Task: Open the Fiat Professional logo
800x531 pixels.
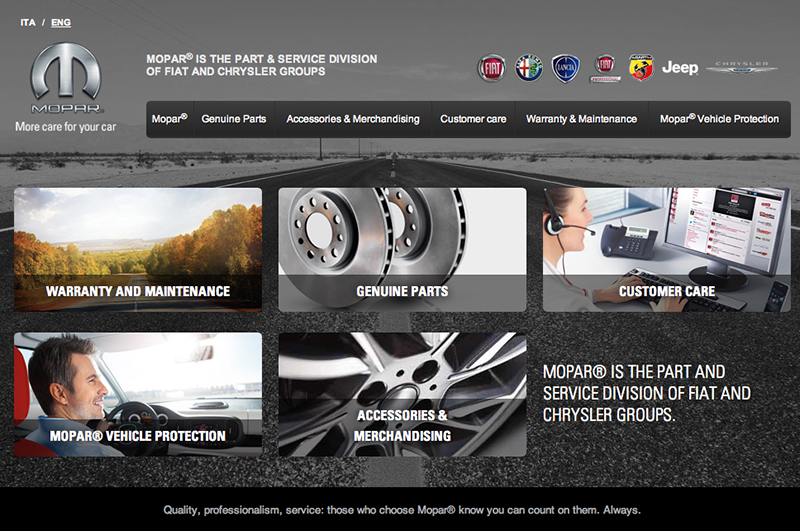Action: pyautogui.click(x=605, y=68)
